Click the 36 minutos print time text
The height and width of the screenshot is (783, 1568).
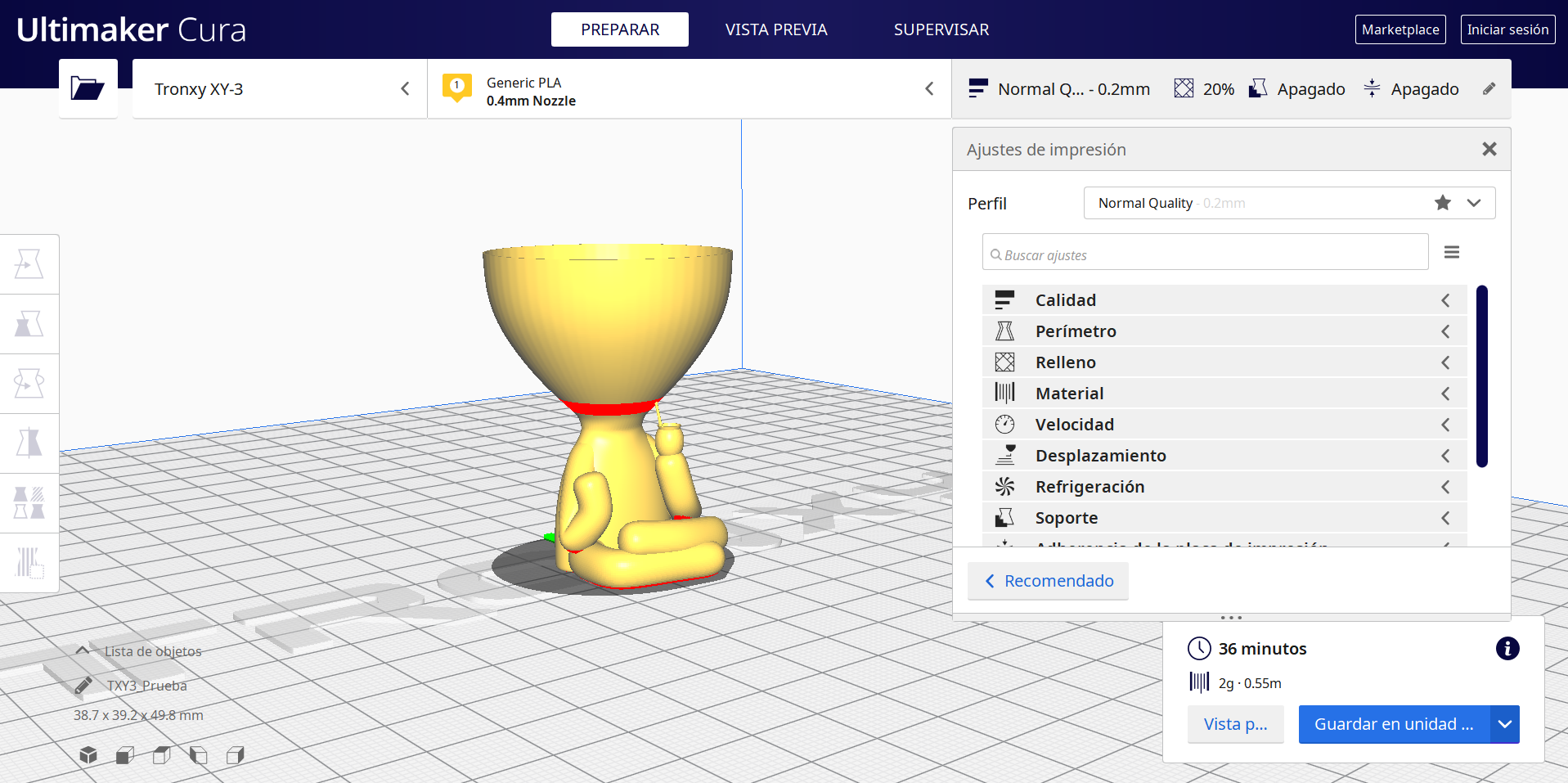click(x=1262, y=649)
